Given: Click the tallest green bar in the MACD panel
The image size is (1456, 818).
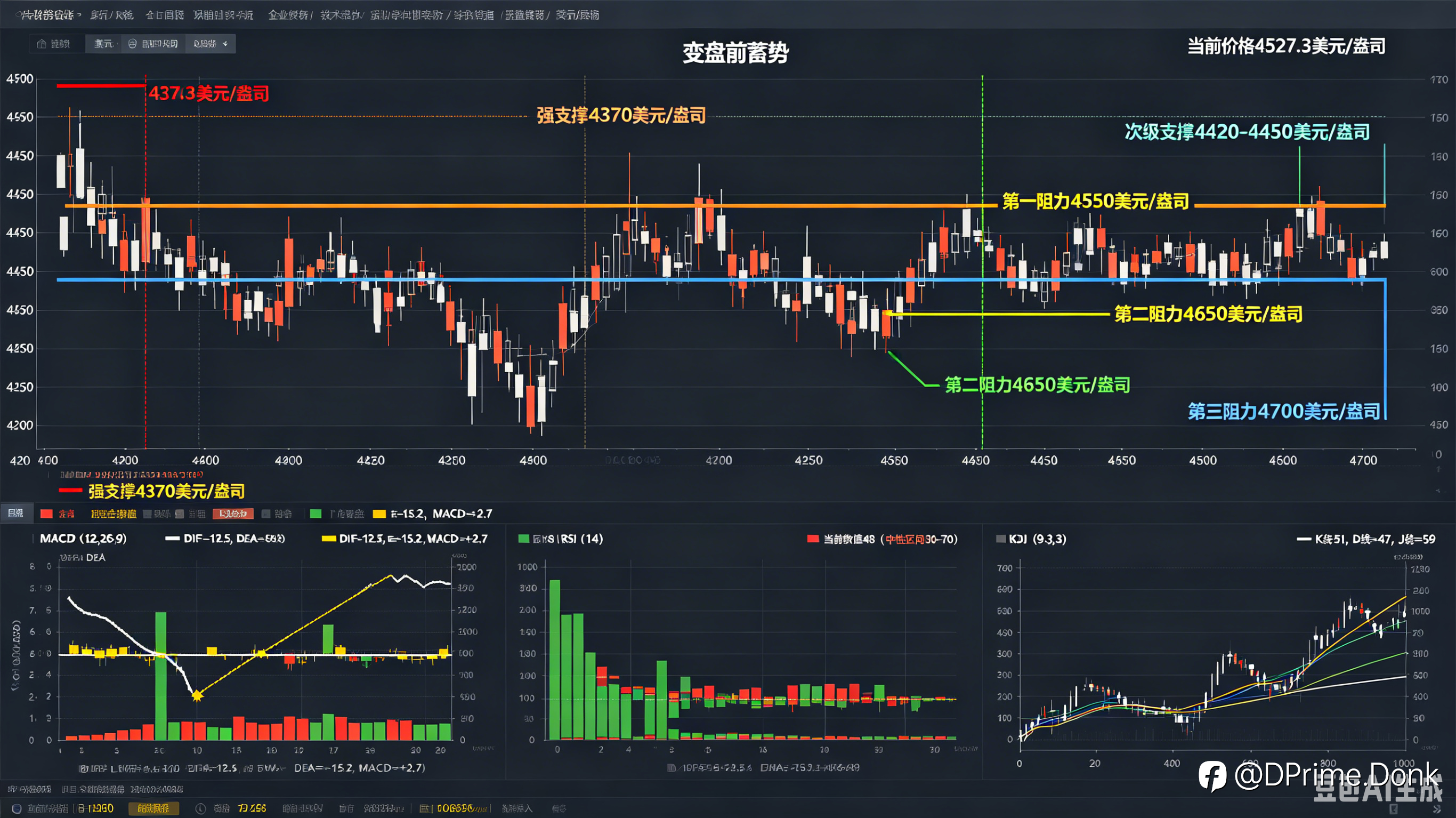Looking at the screenshot, I should pos(160,676).
